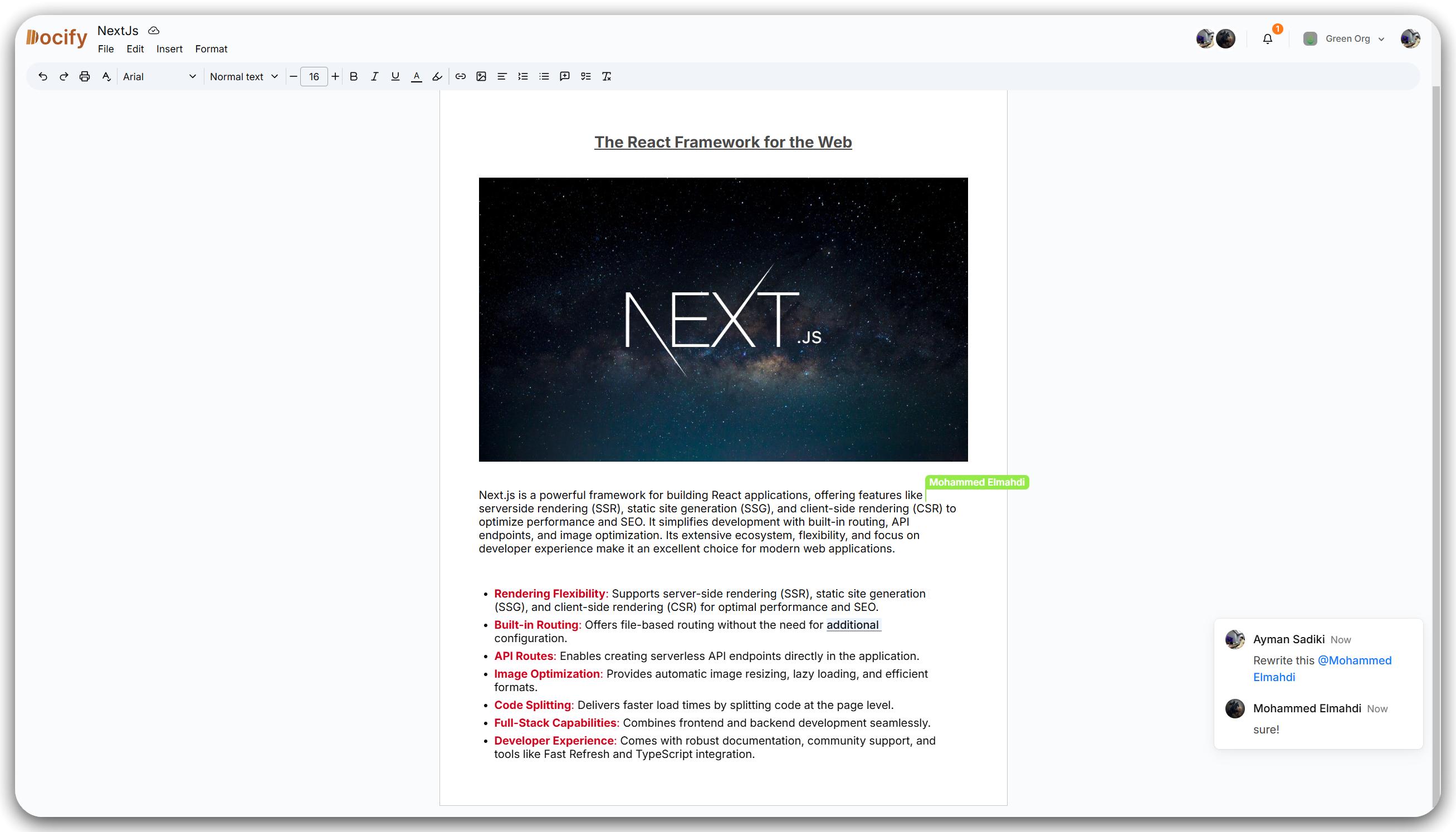The height and width of the screenshot is (832, 1456).
Task: Increase font size with the plus button
Action: 335,76
